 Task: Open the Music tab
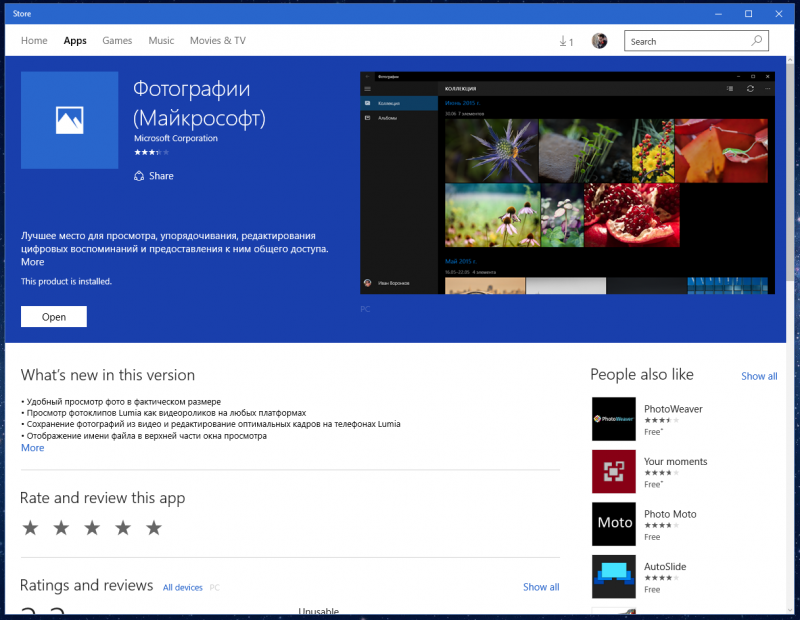point(161,40)
